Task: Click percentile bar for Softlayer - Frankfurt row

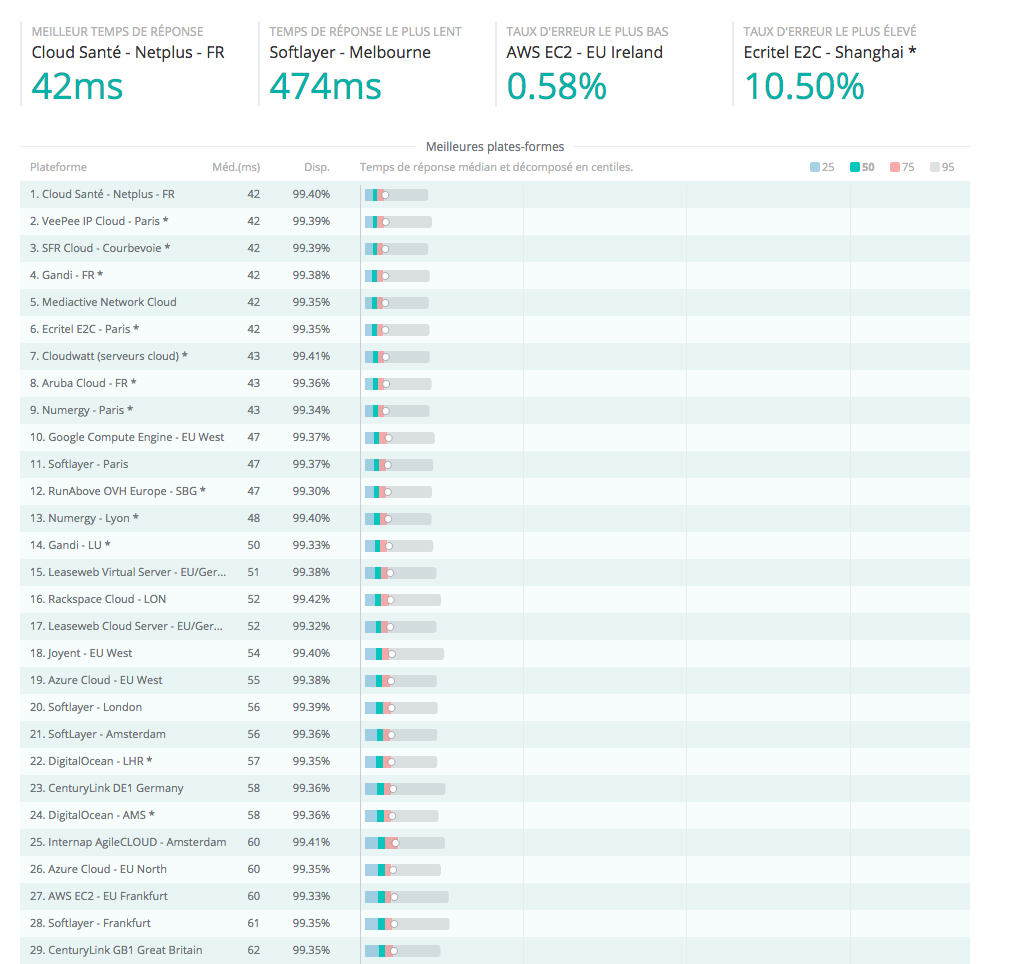Action: 407,924
